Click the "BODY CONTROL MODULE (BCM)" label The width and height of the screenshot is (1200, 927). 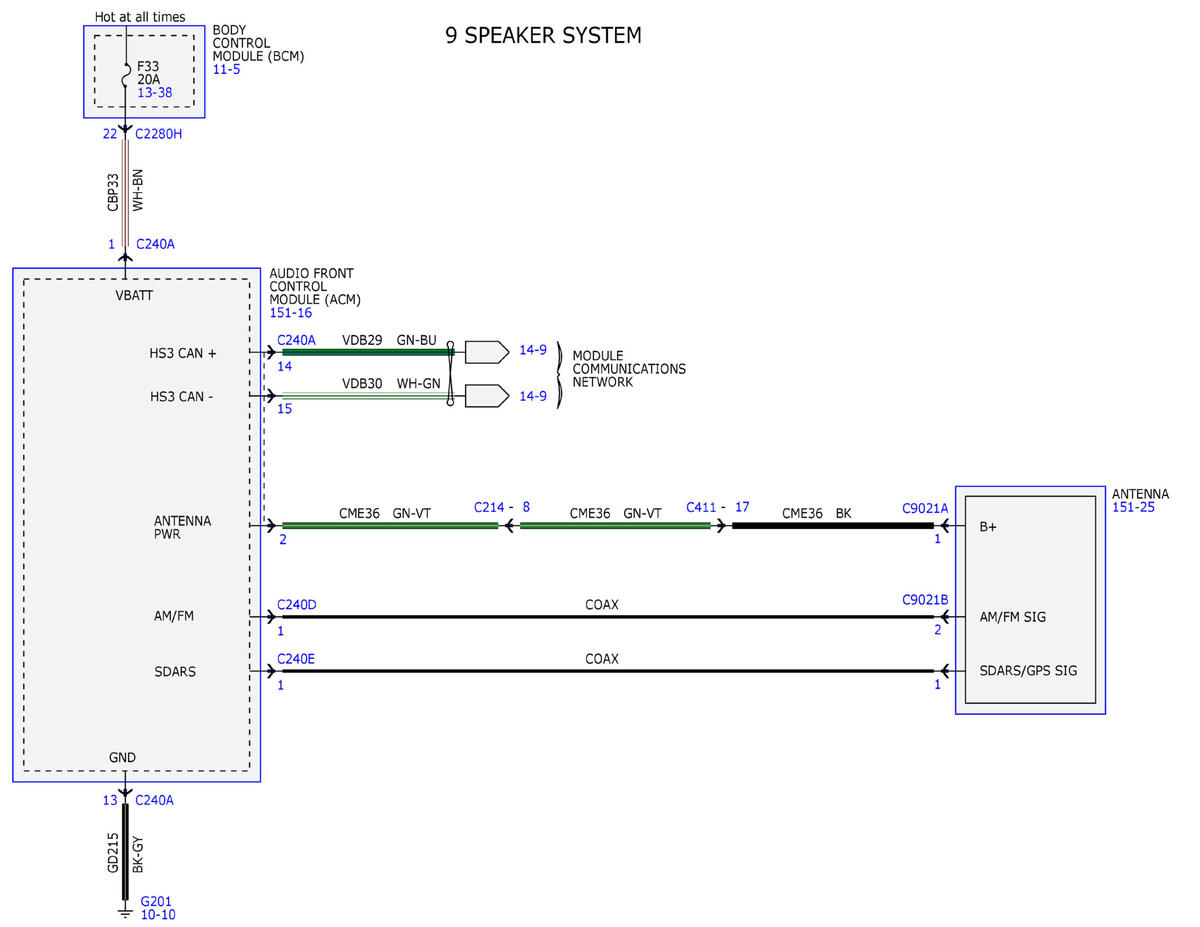click(259, 44)
